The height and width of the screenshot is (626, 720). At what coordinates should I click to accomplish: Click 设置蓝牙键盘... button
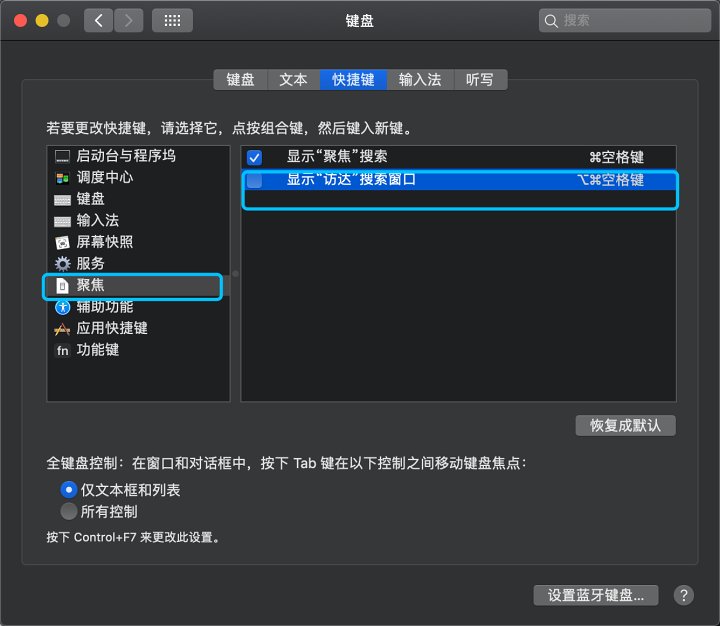click(596, 595)
